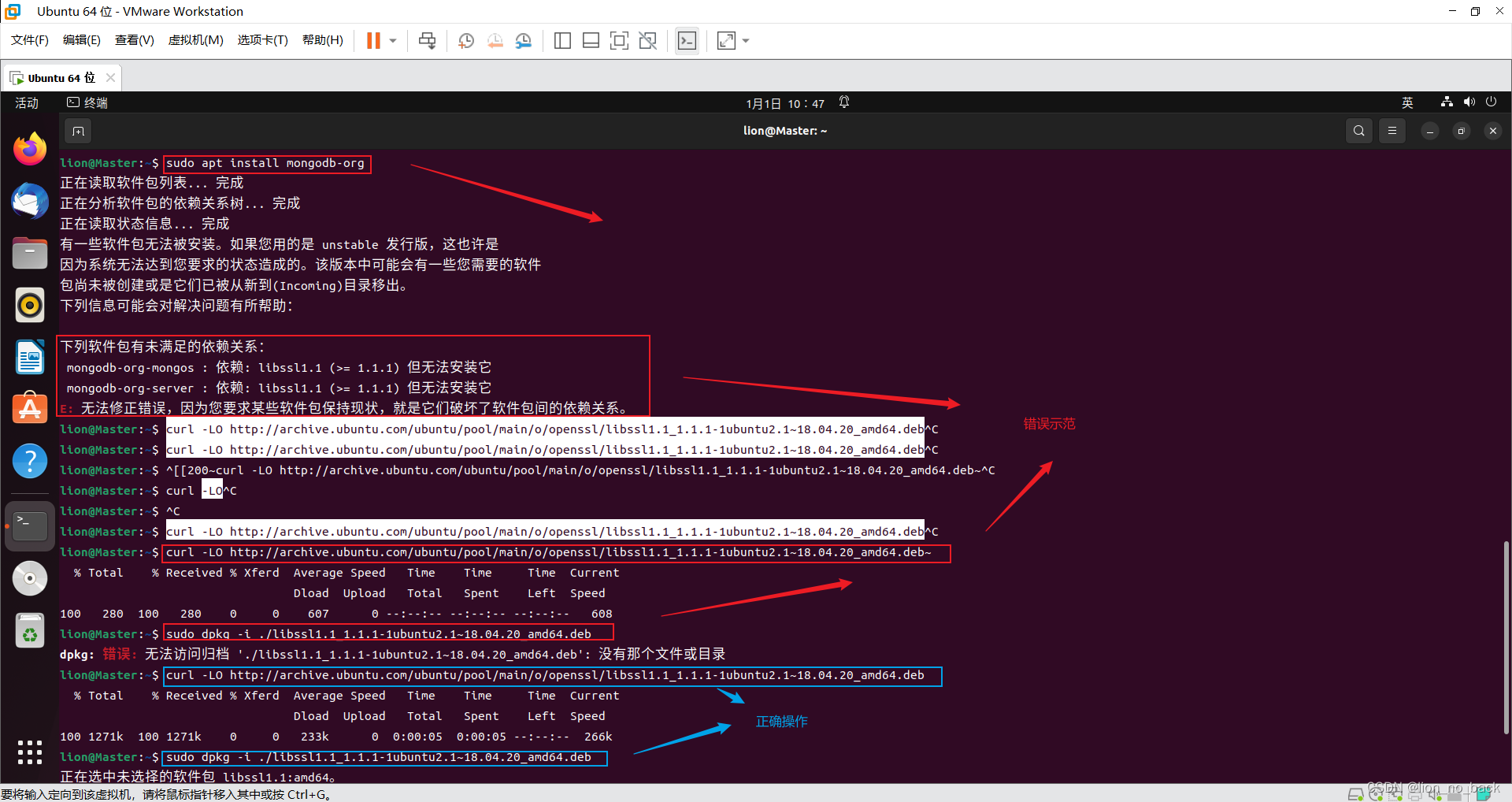Toggle the VMware library sidebar view icon
The height and width of the screenshot is (802, 1512).
click(x=562, y=40)
